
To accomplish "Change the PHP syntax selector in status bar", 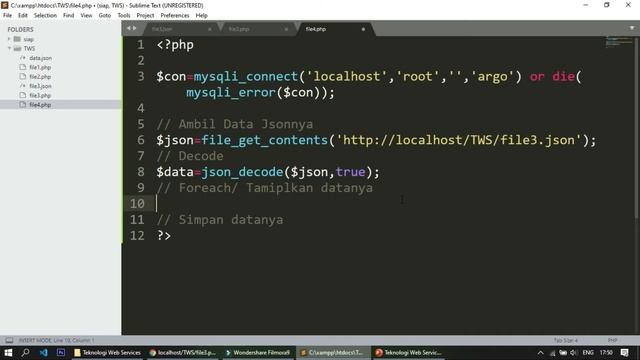I will click(x=612, y=340).
